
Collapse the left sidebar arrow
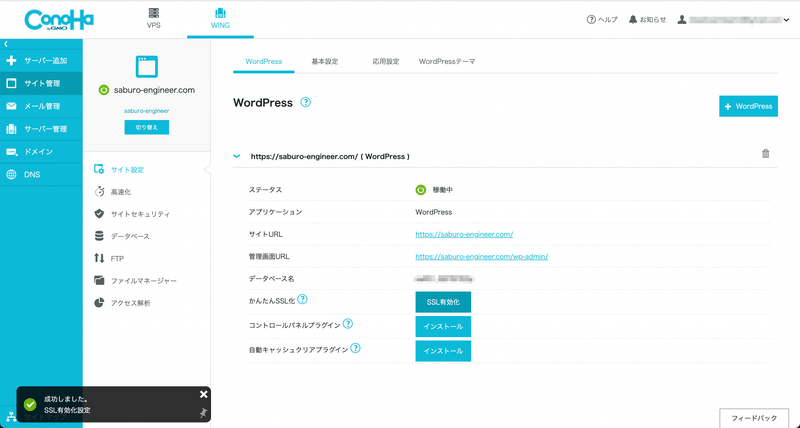pos(6,44)
